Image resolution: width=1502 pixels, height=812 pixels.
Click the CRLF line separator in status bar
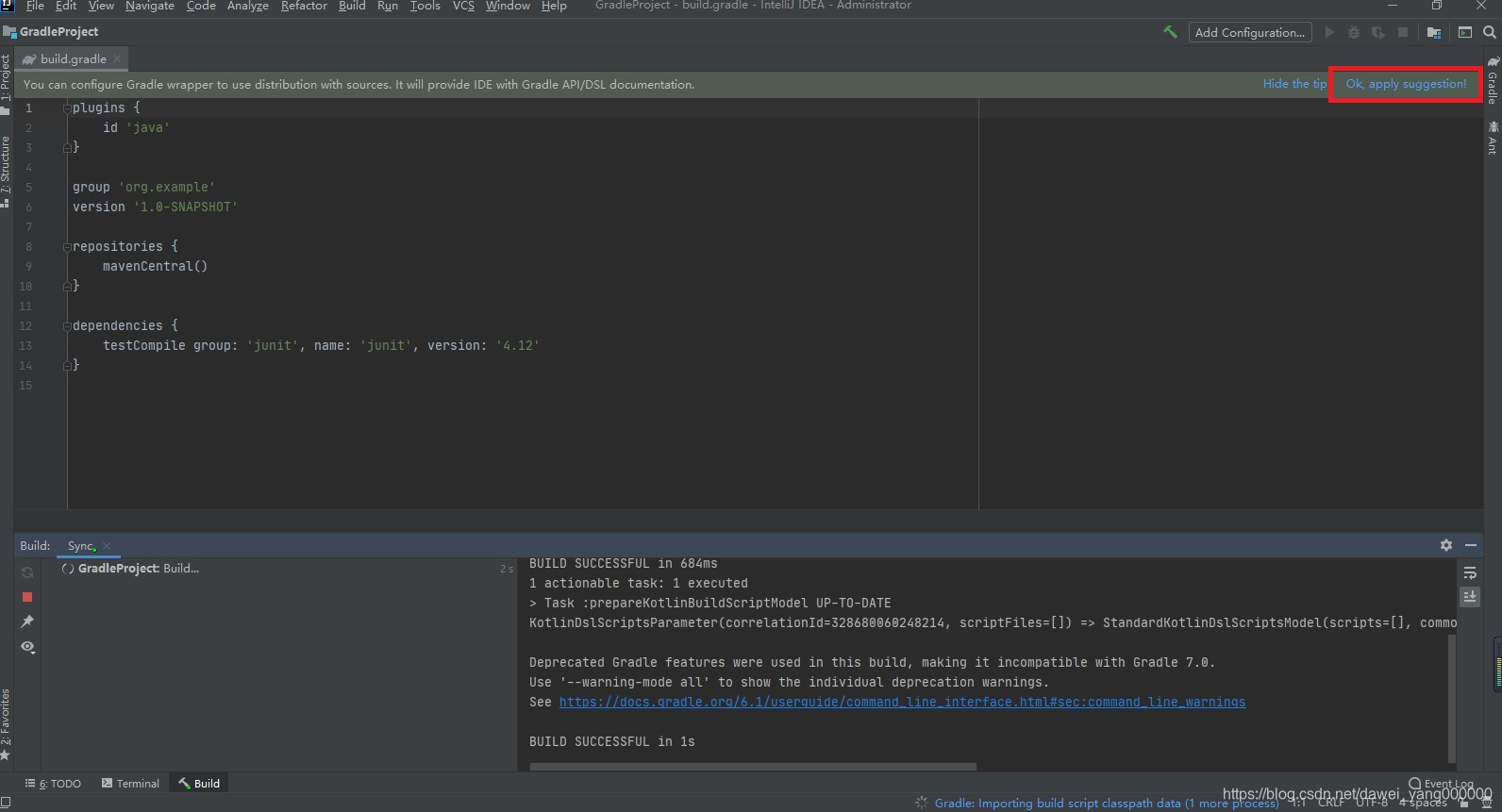(x=1331, y=803)
